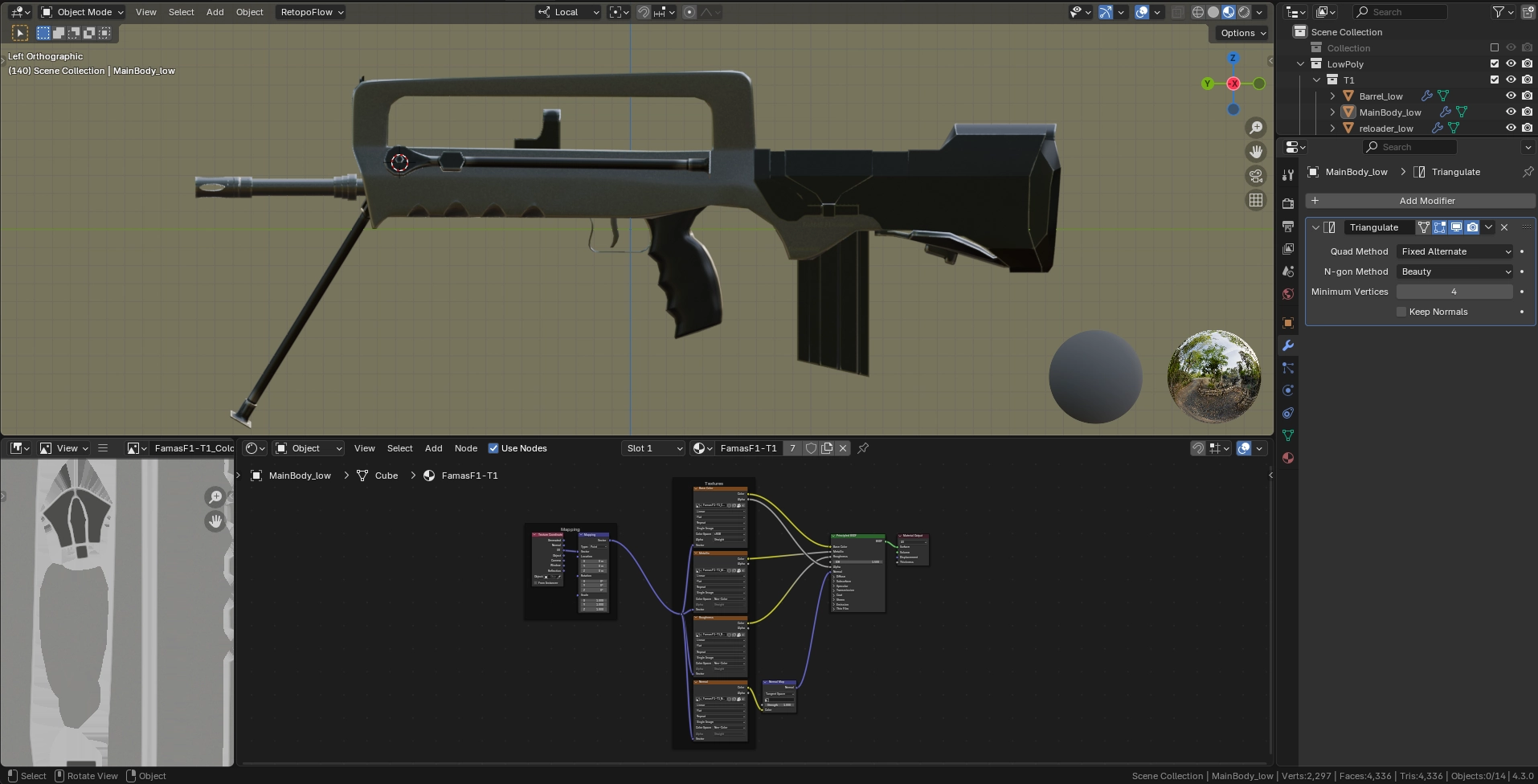The height and width of the screenshot is (784, 1538).
Task: Select Barrel_low in the outliner
Action: (1381, 96)
